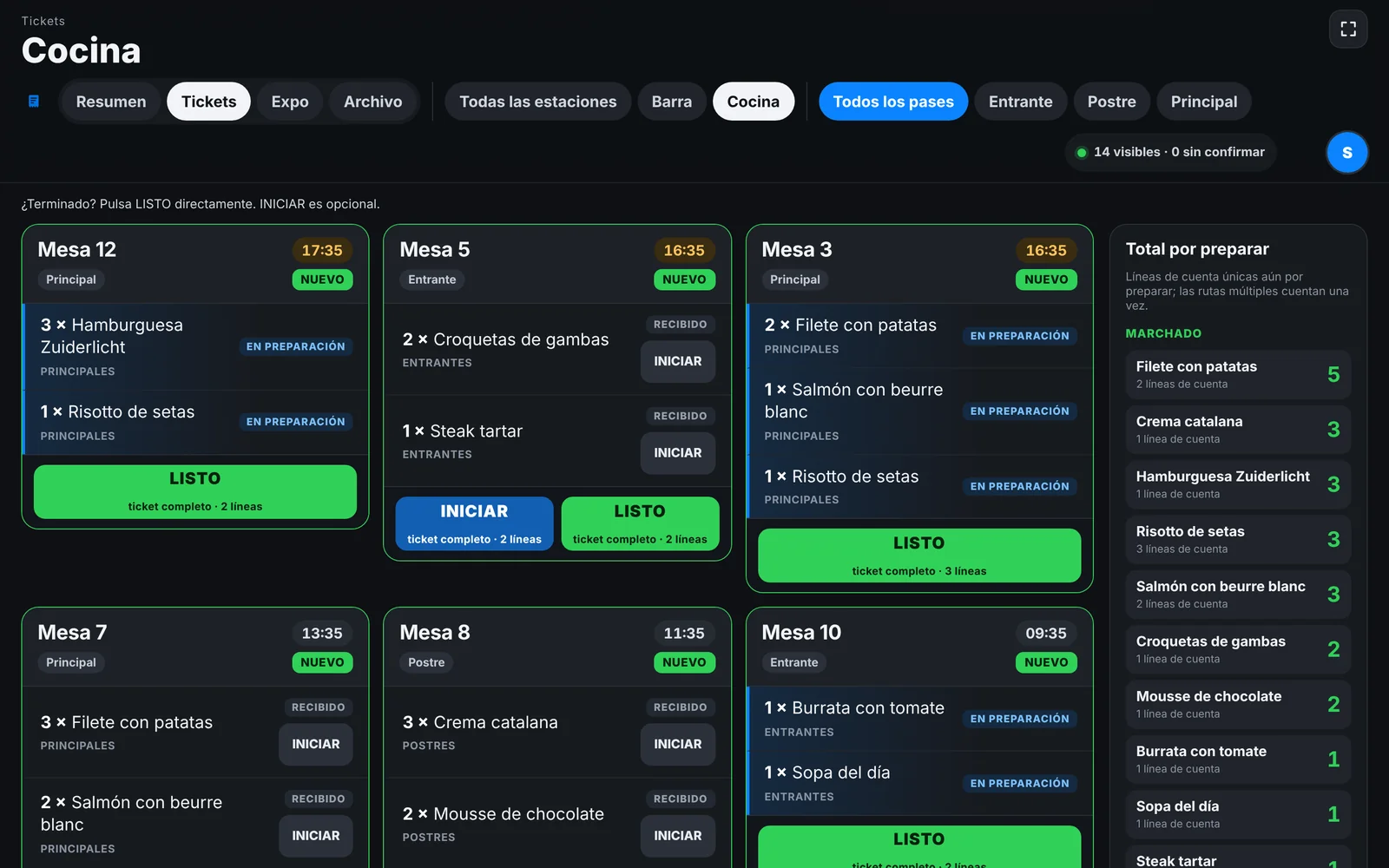Click INICIAR ticket completo for Mesa 5
Image resolution: width=1389 pixels, height=868 pixels.
[x=474, y=523]
